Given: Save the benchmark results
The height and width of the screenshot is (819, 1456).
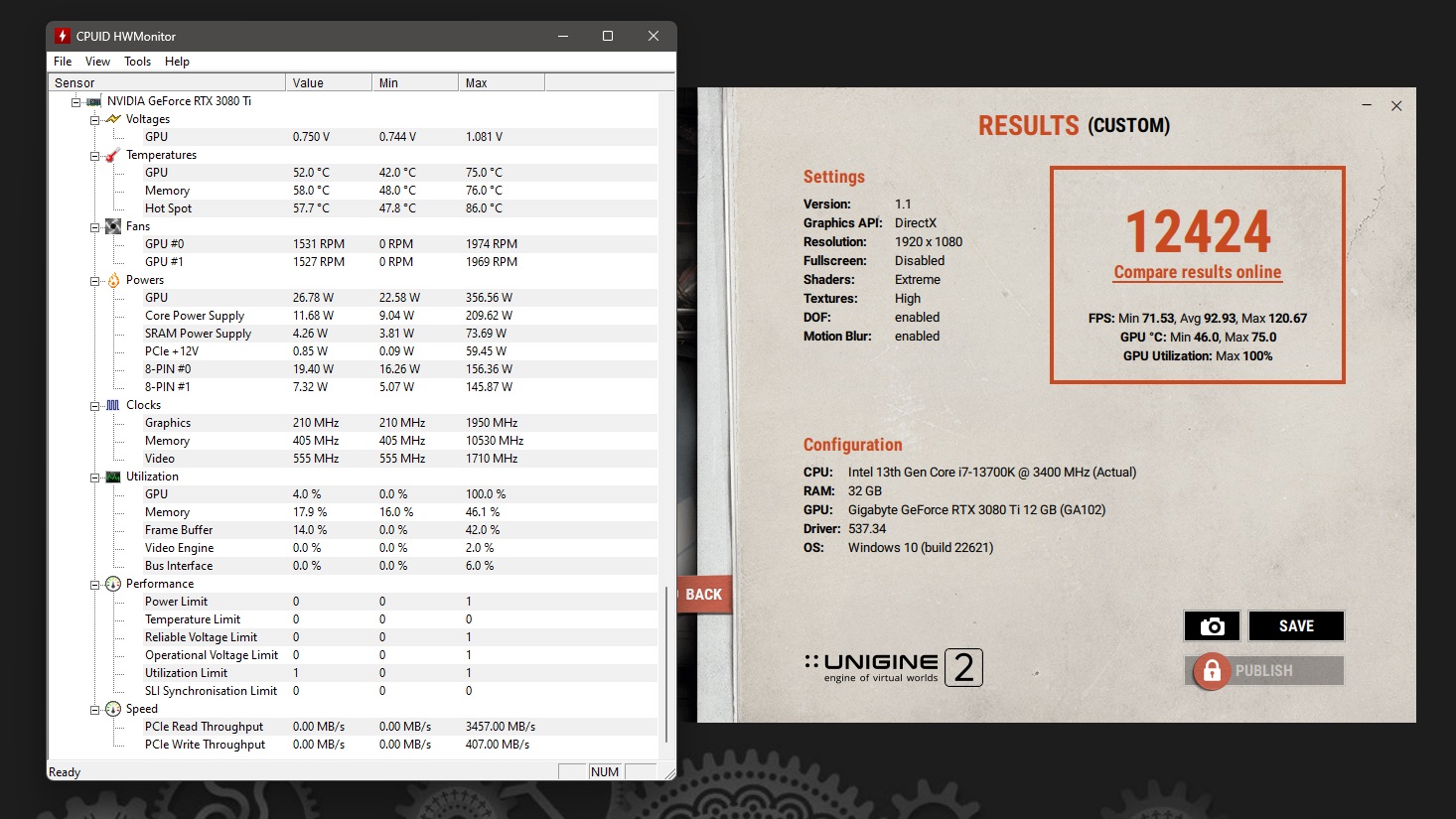Looking at the screenshot, I should pyautogui.click(x=1296, y=626).
